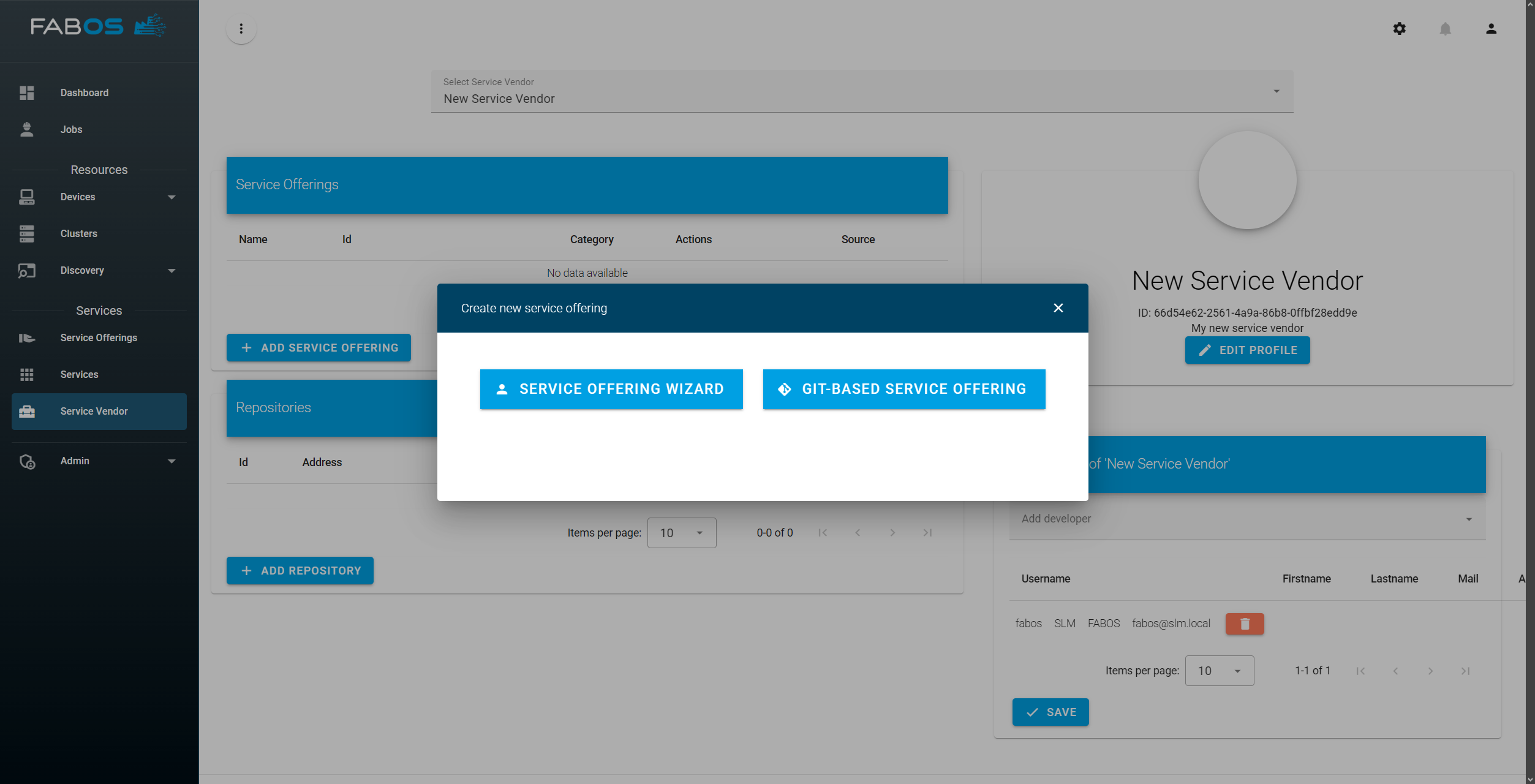Open the Jobs page from the sidebar
The image size is (1535, 784).
tap(70, 129)
